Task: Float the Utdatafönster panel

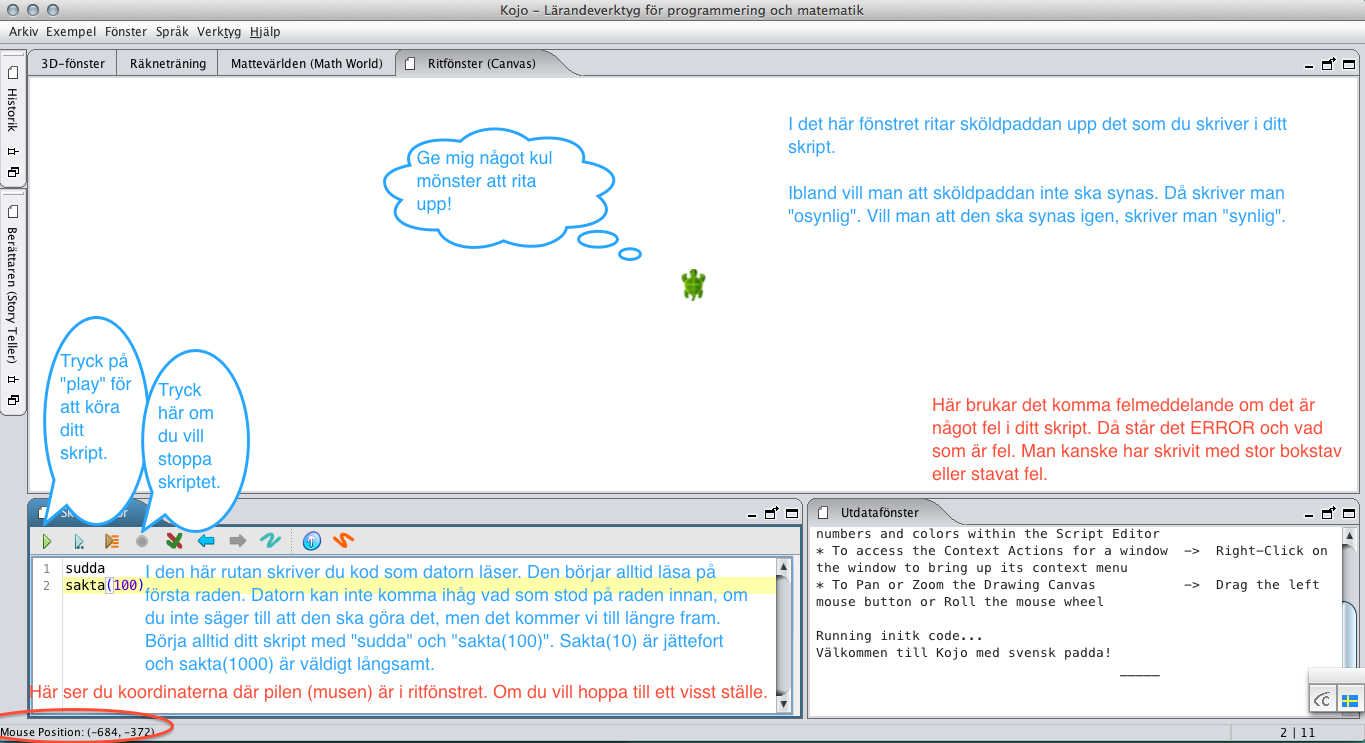Action: (1329, 513)
